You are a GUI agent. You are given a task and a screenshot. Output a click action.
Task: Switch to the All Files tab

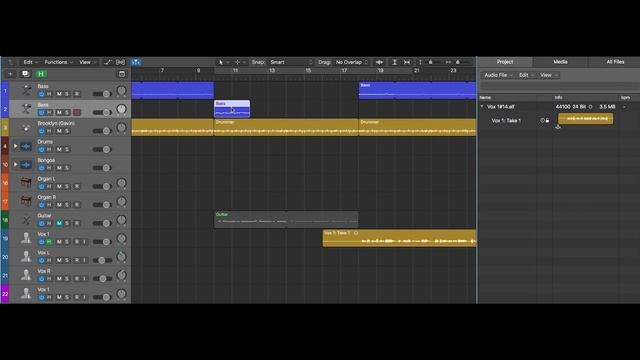(615, 62)
